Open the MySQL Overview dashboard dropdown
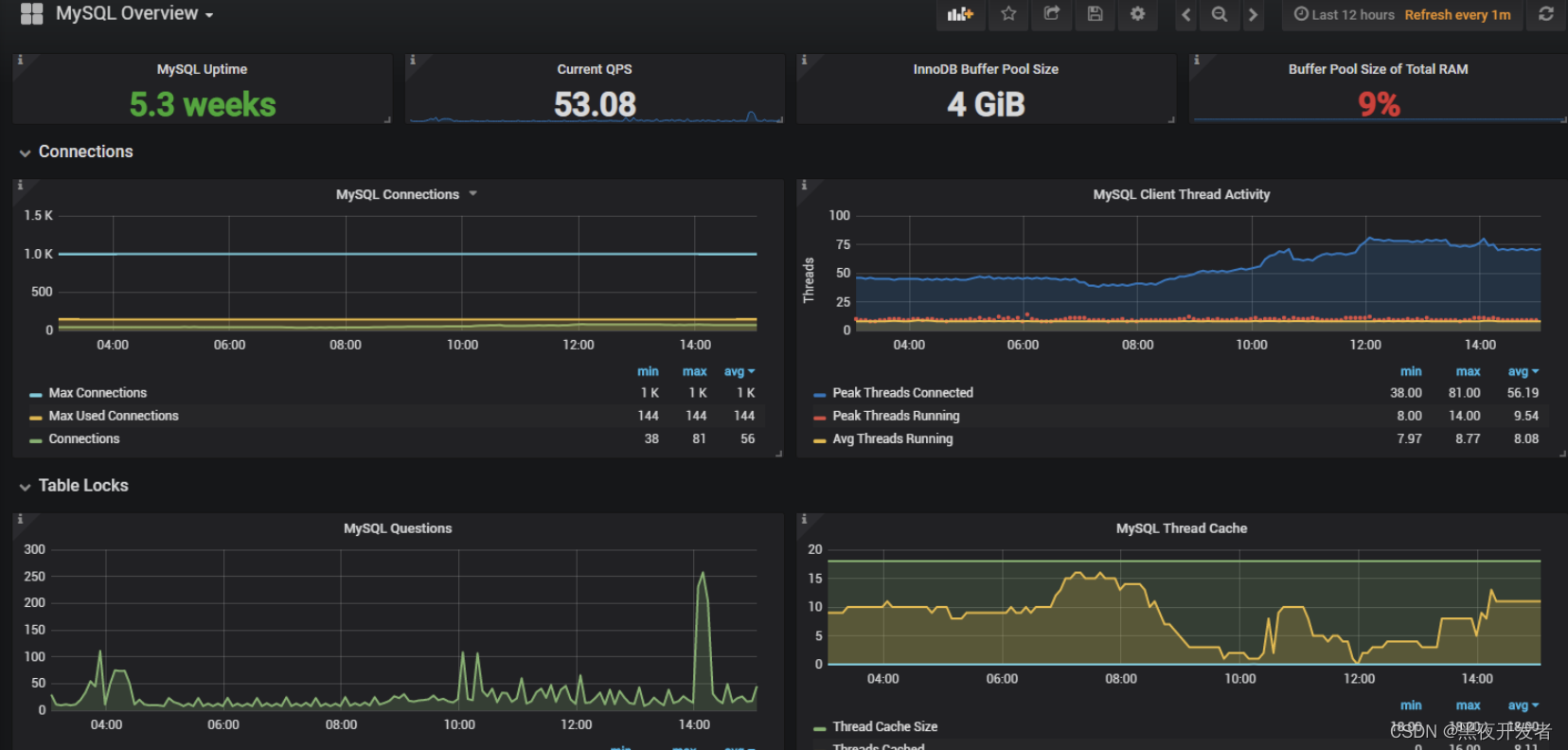The width and height of the screenshot is (1568, 750). (134, 14)
